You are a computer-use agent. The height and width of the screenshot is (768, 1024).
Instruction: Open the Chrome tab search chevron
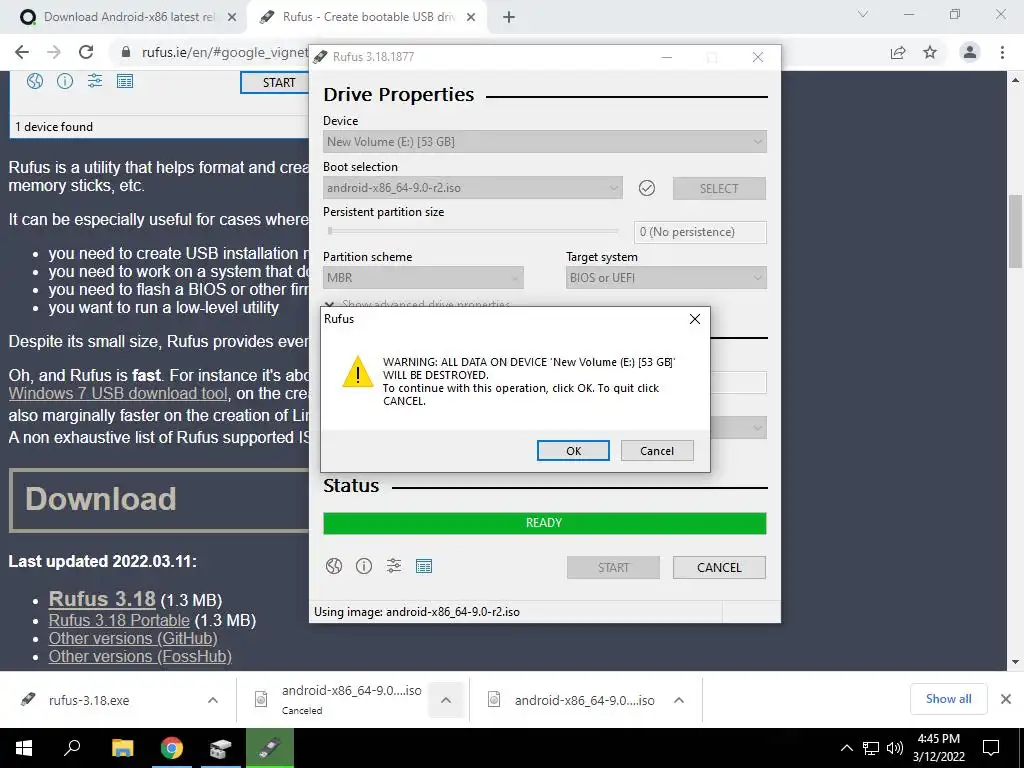pyautogui.click(x=863, y=14)
